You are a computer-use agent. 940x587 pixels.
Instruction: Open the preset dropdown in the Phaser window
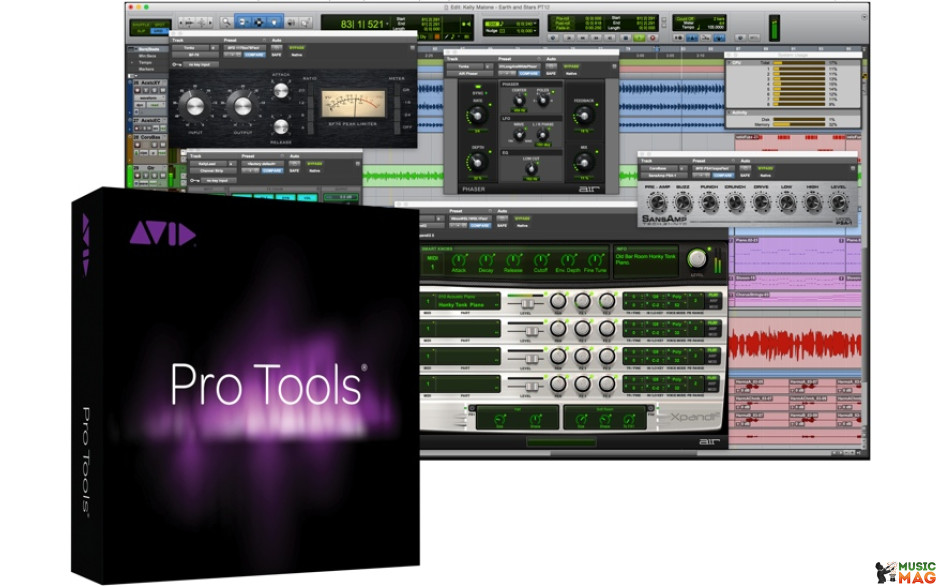pyautogui.click(x=519, y=66)
